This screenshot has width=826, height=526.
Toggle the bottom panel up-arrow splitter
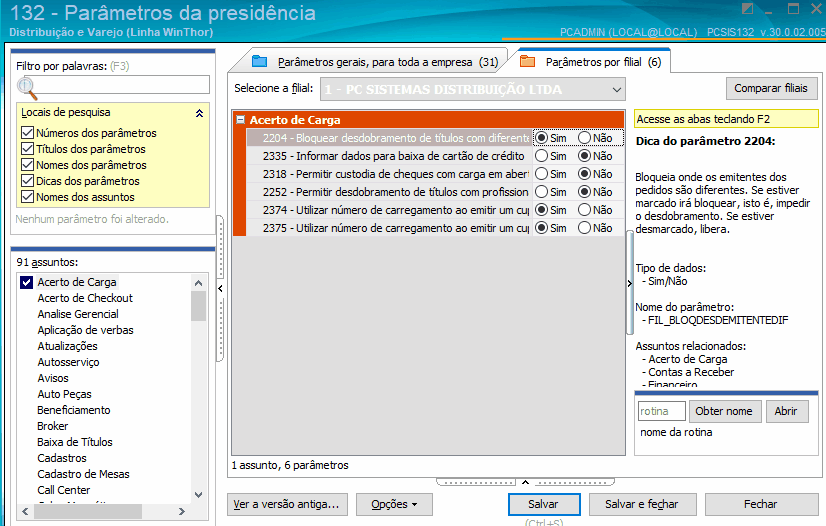(525, 482)
